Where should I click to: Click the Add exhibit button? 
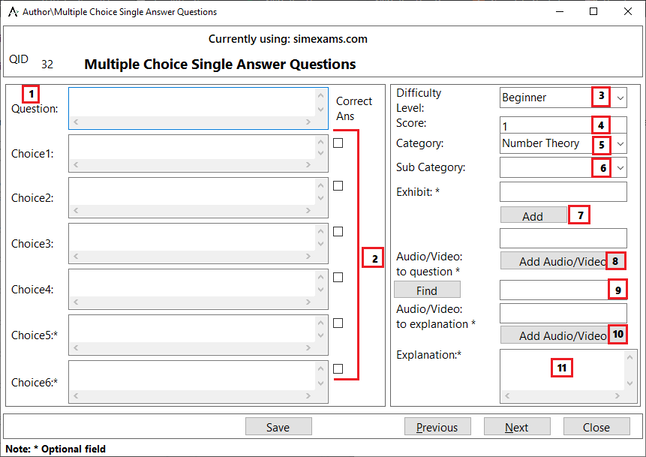coord(532,216)
